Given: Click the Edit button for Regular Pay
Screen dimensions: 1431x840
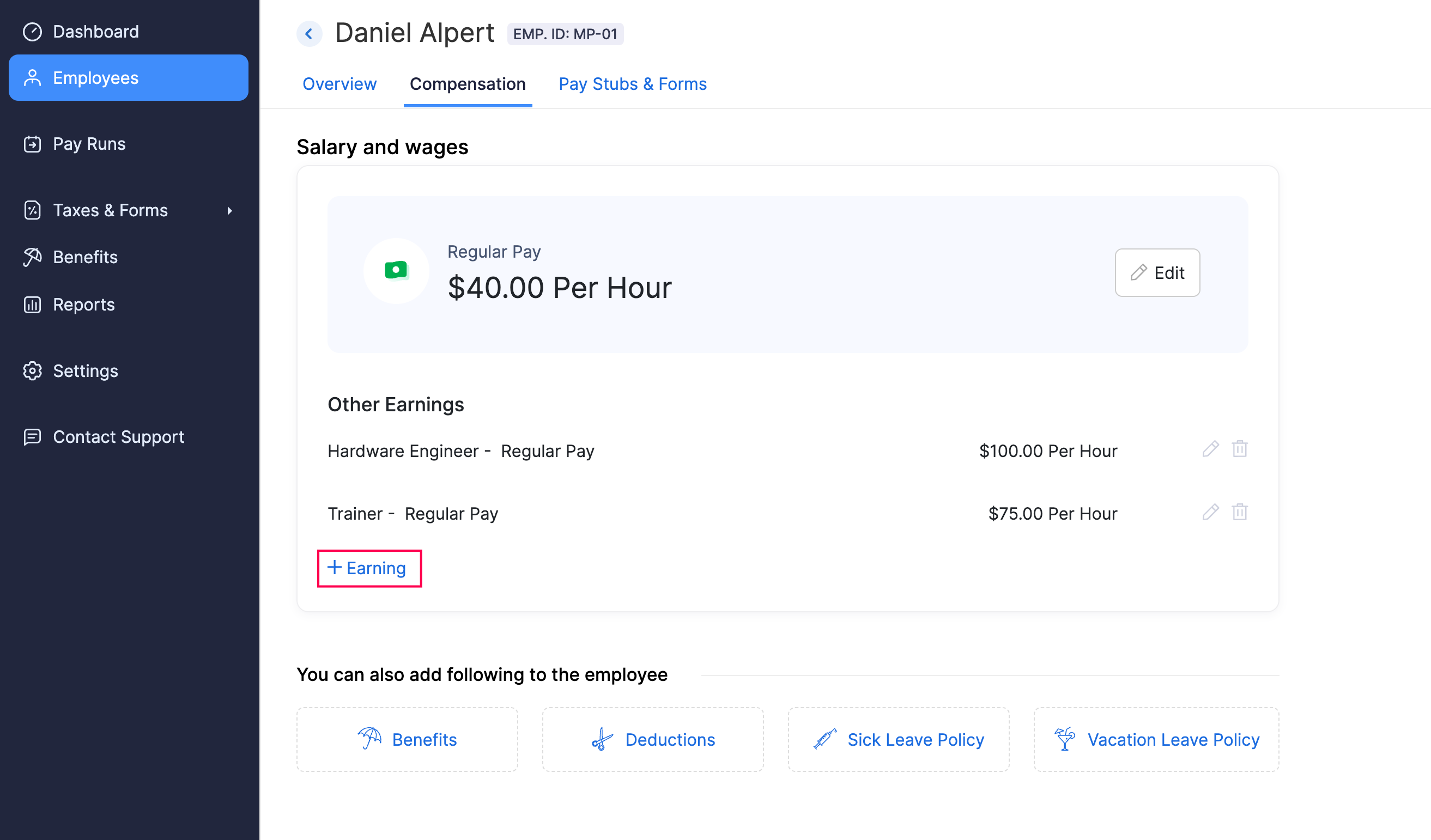Looking at the screenshot, I should point(1157,272).
